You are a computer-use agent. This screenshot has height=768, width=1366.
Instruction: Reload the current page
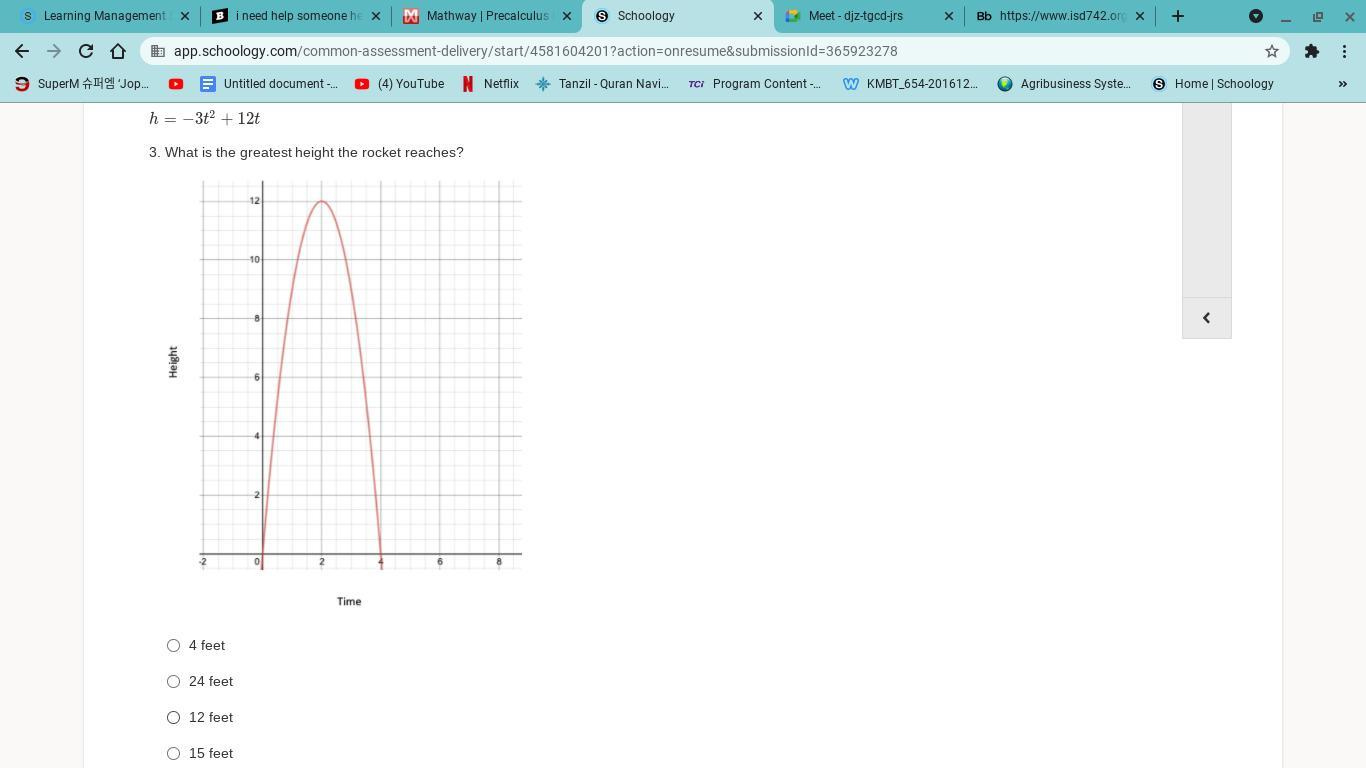86,51
